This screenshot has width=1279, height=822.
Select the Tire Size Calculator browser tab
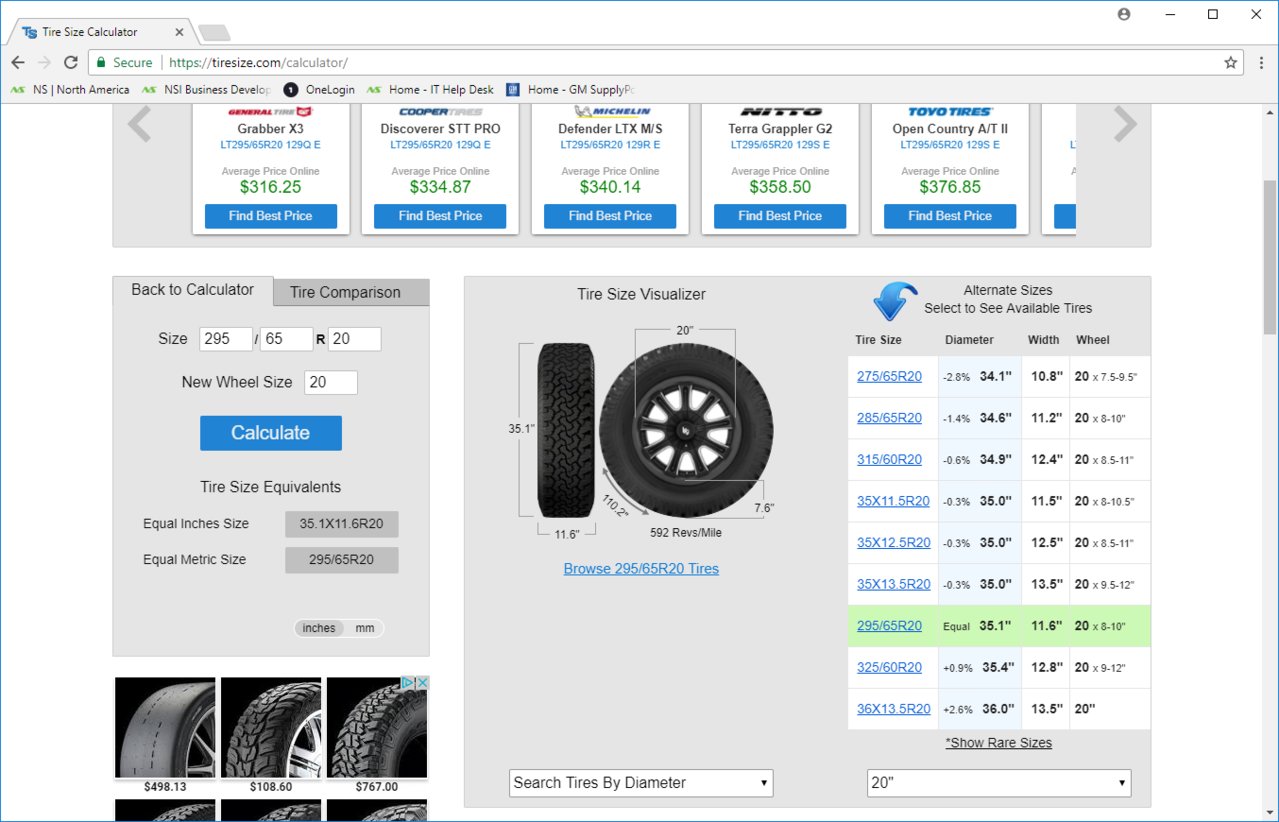coord(100,32)
